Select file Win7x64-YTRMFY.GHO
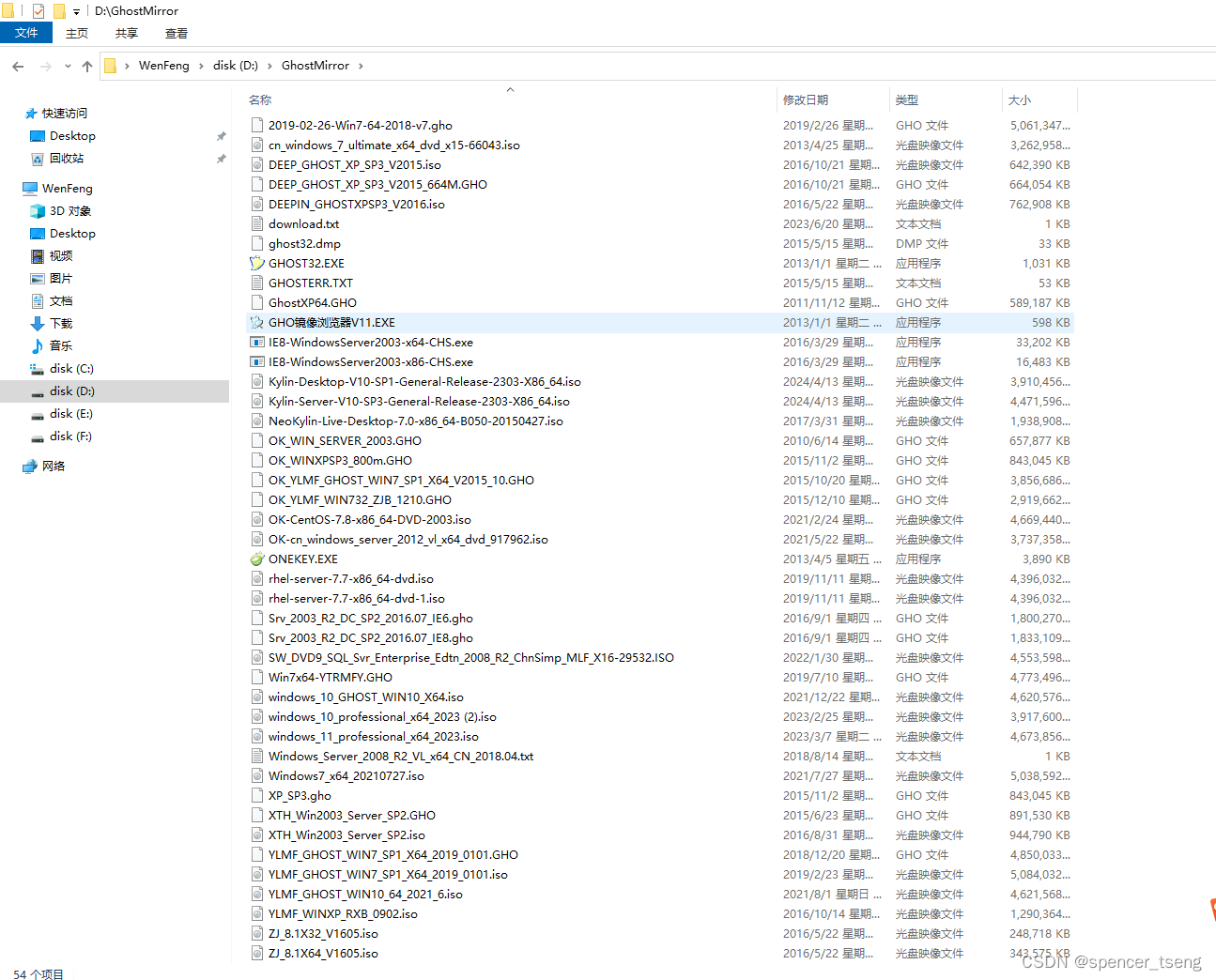This screenshot has width=1216, height=980. point(331,678)
